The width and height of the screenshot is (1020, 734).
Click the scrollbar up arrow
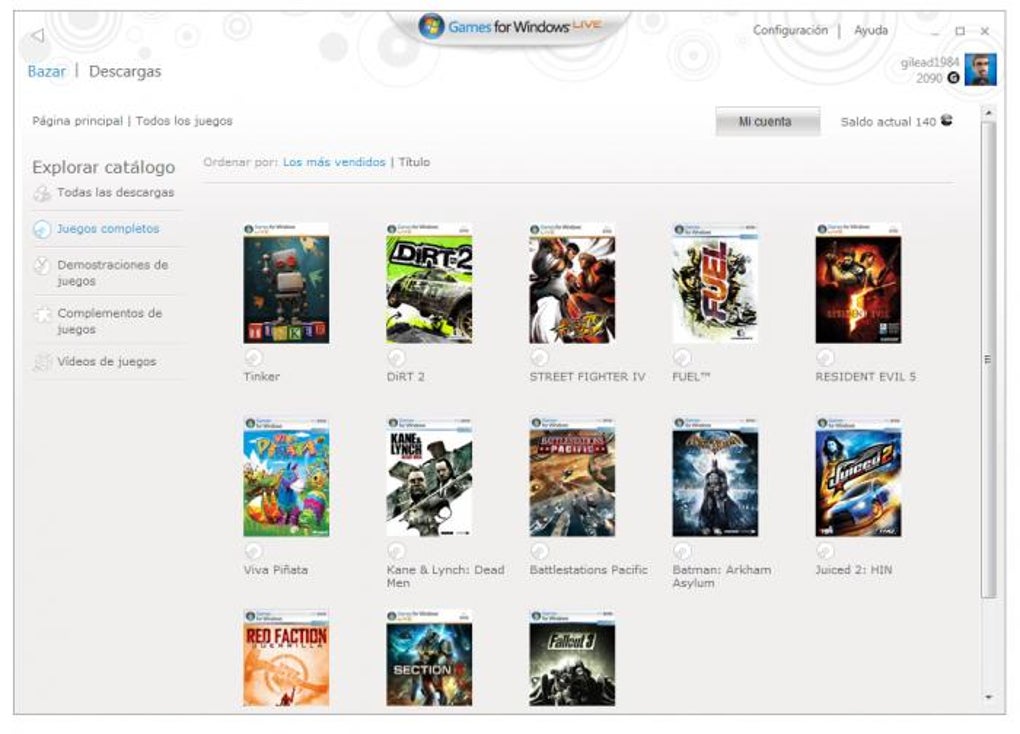989,113
